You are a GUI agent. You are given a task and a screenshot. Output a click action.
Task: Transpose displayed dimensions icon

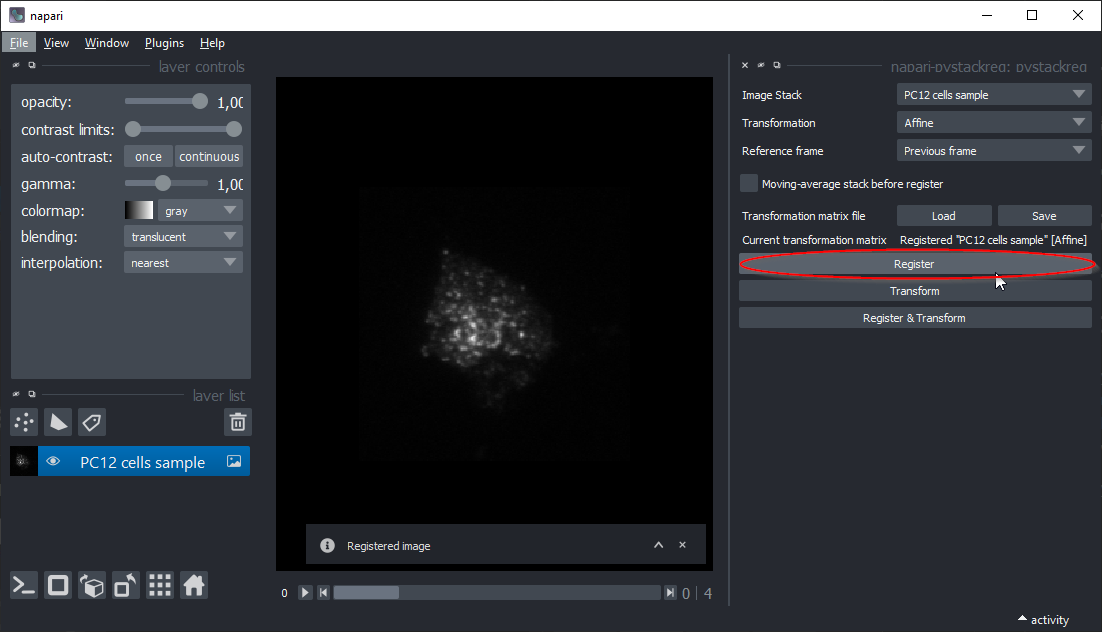[x=126, y=586]
